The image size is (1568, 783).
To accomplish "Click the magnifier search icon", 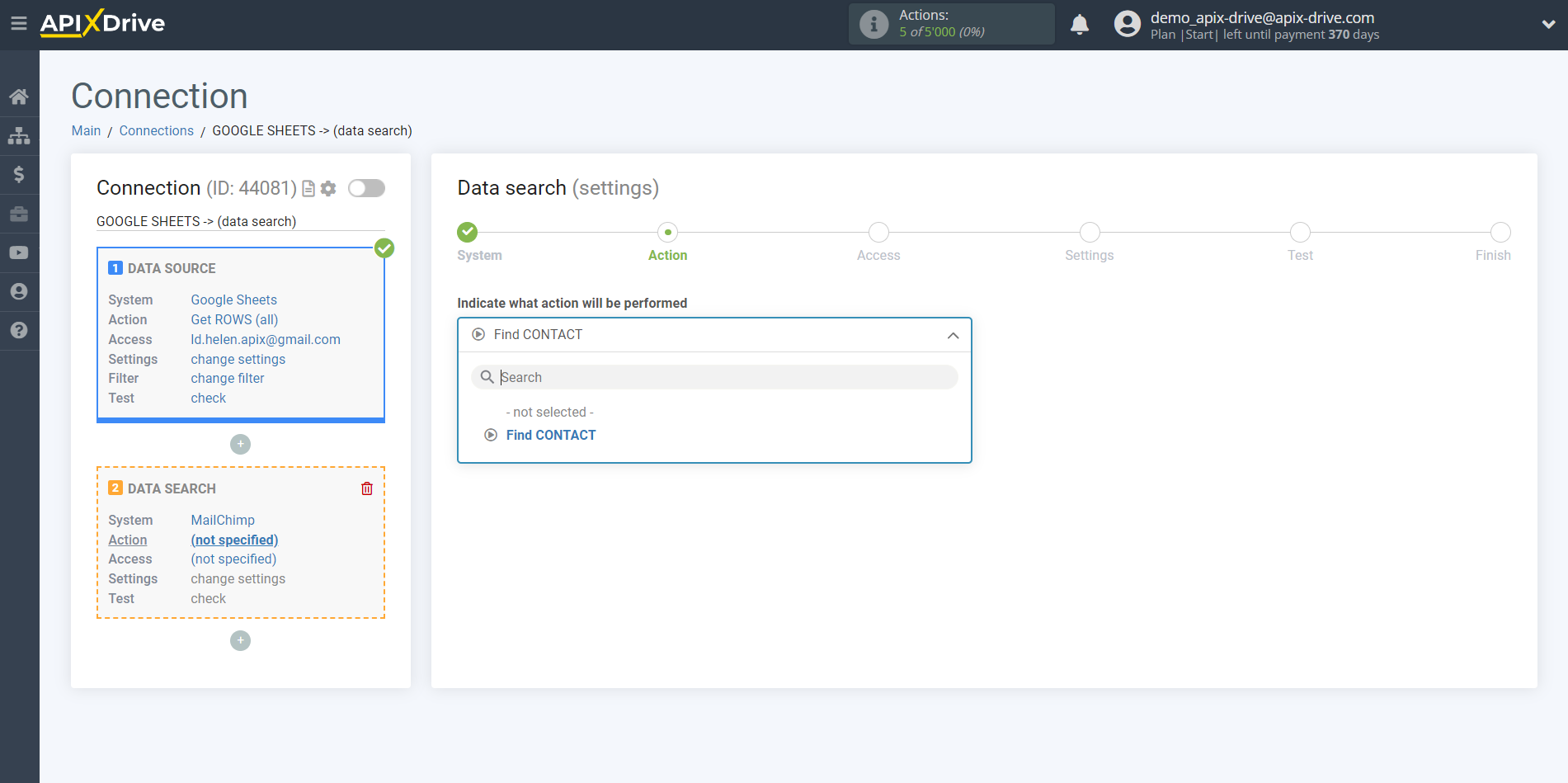I will (487, 377).
